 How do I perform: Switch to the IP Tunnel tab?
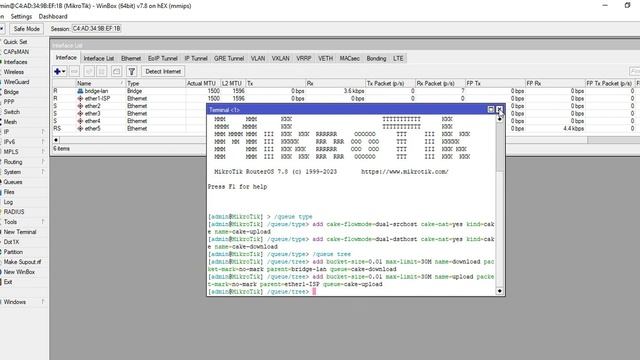pyautogui.click(x=196, y=58)
